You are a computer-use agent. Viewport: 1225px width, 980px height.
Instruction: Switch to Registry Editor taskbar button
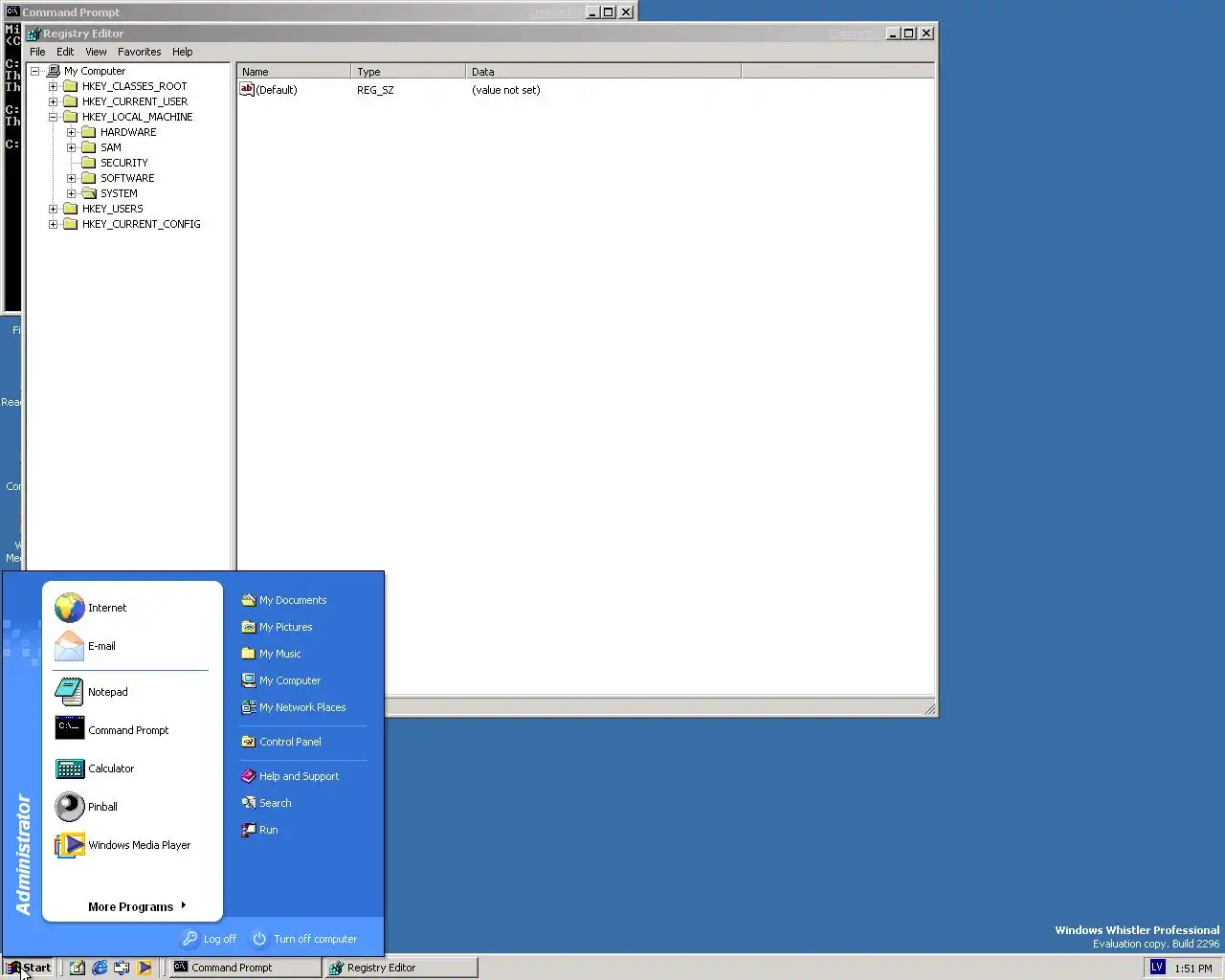click(x=401, y=968)
